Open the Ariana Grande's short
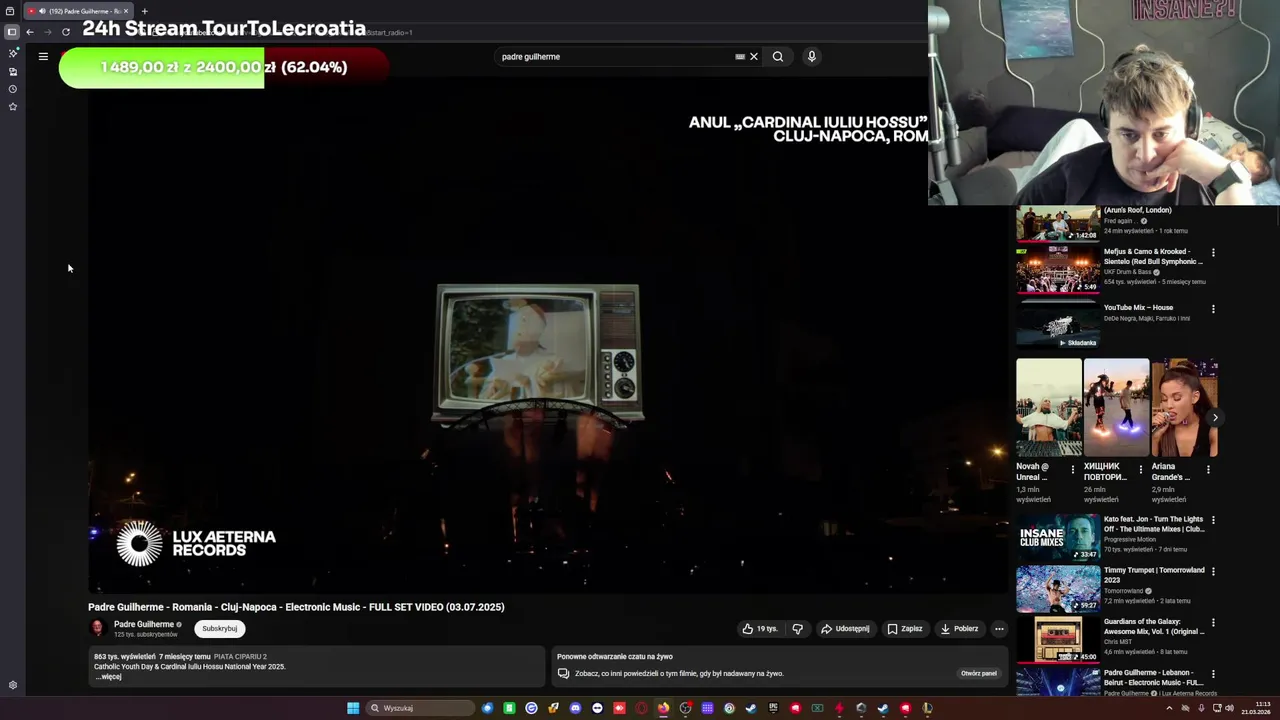 click(1184, 408)
